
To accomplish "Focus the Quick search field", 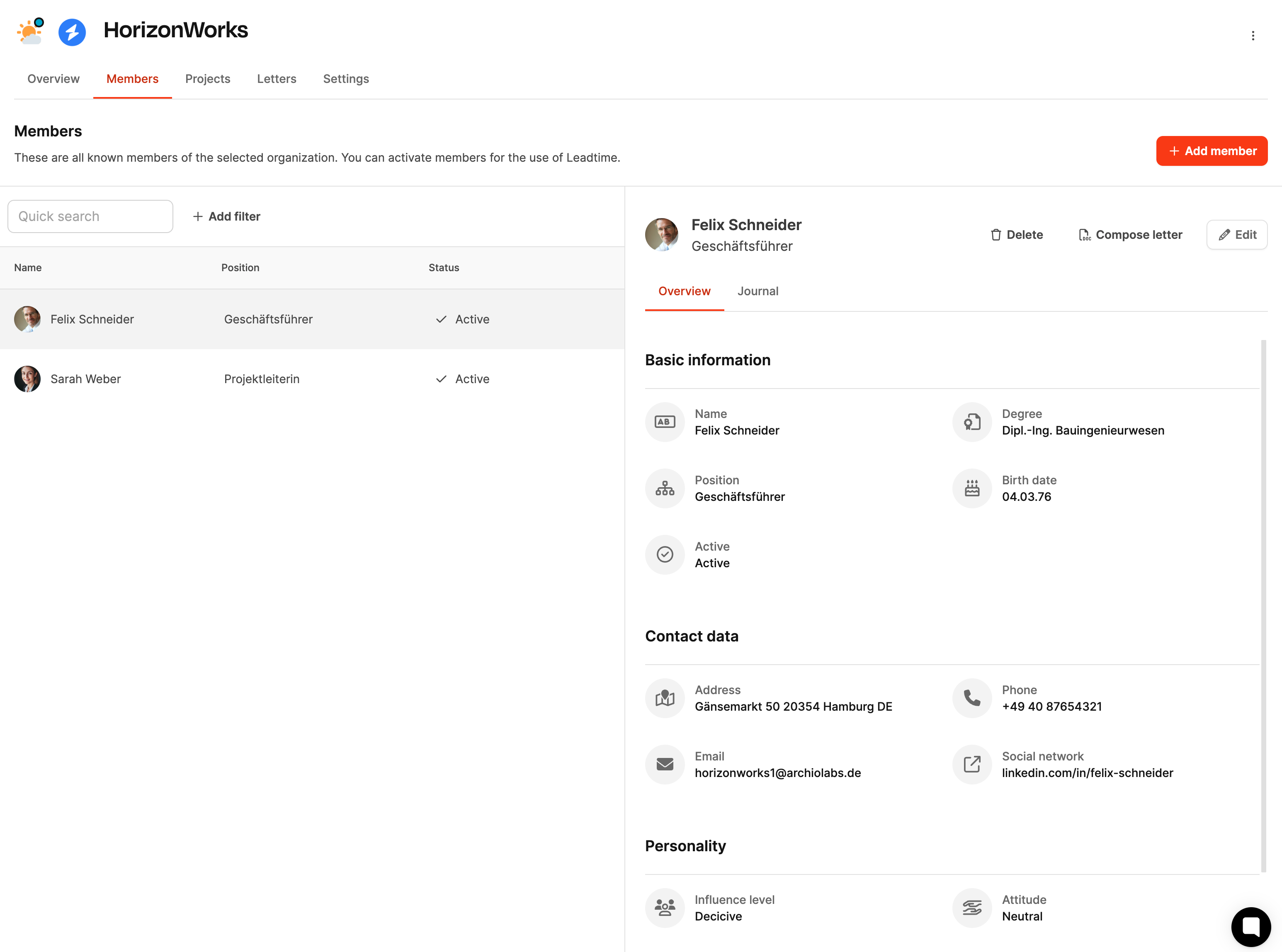I will 90,217.
